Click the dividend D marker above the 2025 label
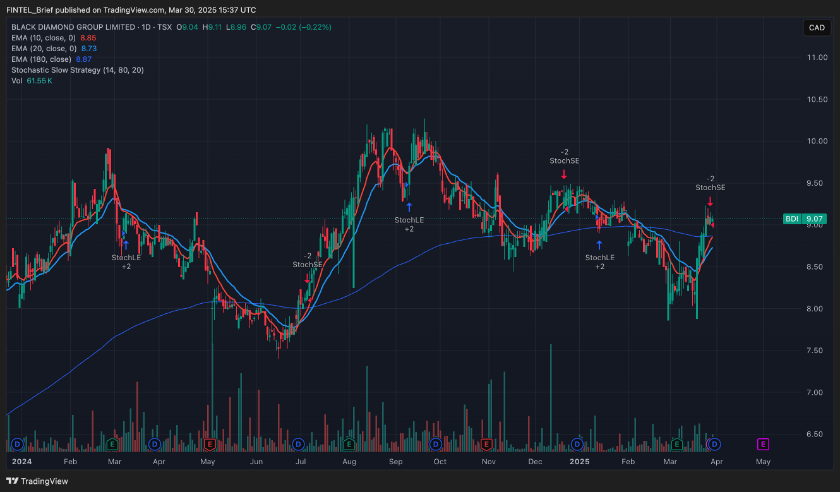 click(x=577, y=444)
